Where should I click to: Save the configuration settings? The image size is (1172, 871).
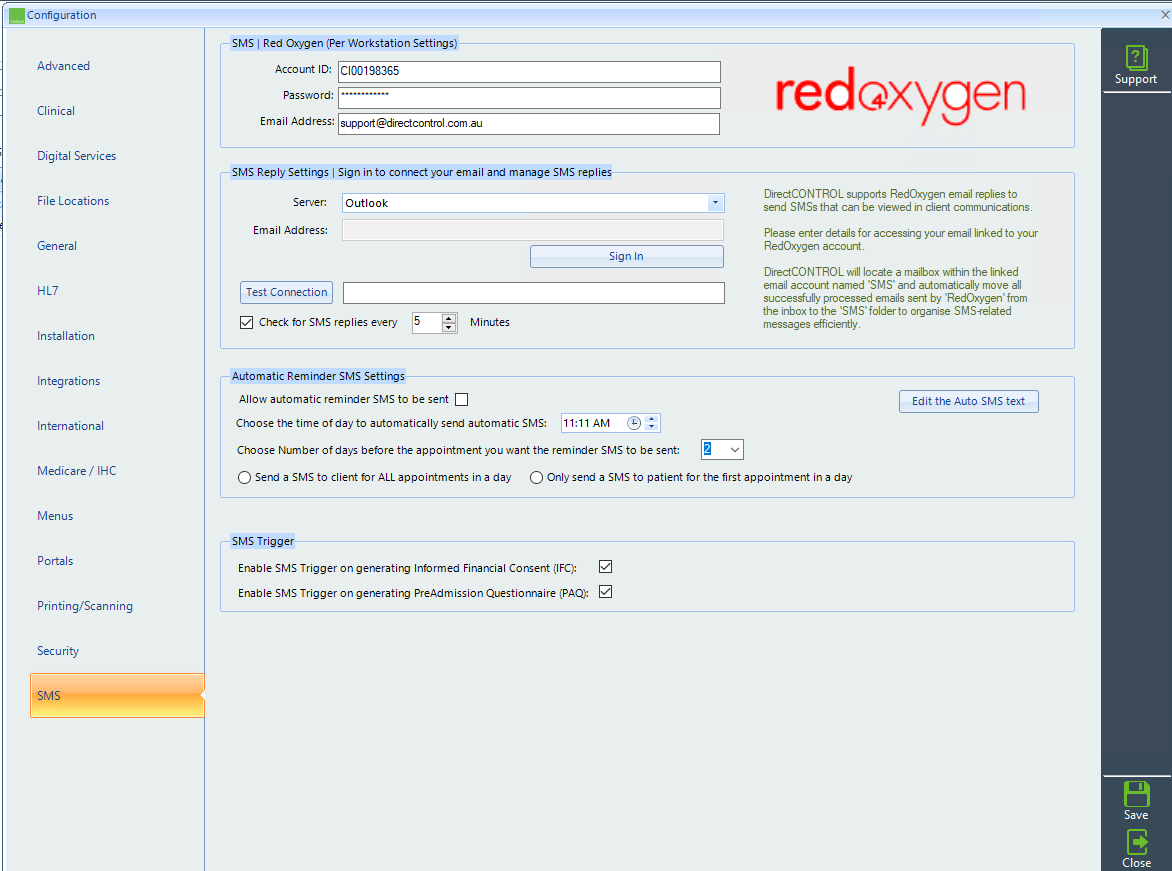tap(1135, 801)
